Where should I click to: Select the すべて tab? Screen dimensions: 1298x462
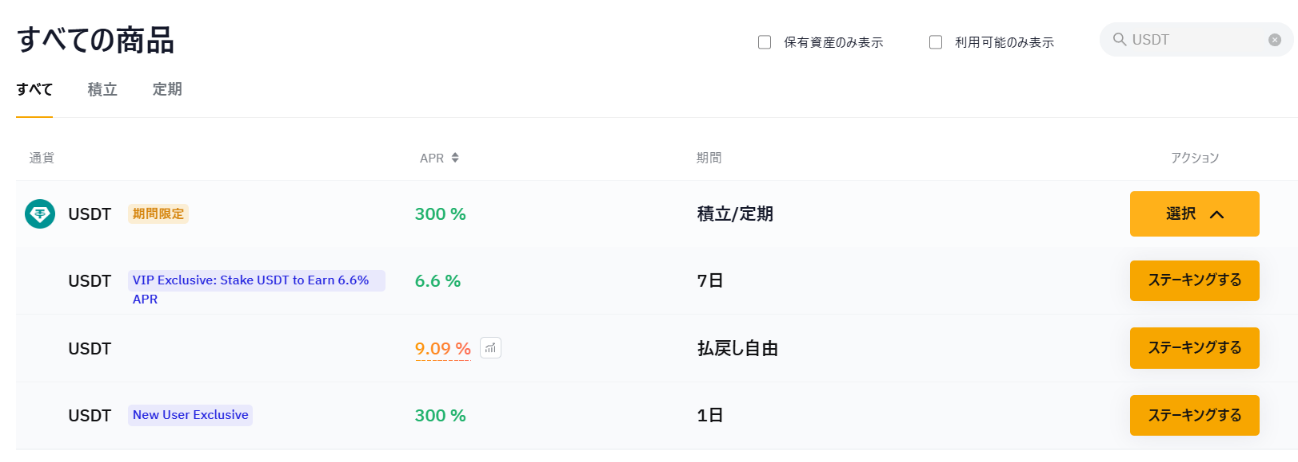[x=34, y=89]
